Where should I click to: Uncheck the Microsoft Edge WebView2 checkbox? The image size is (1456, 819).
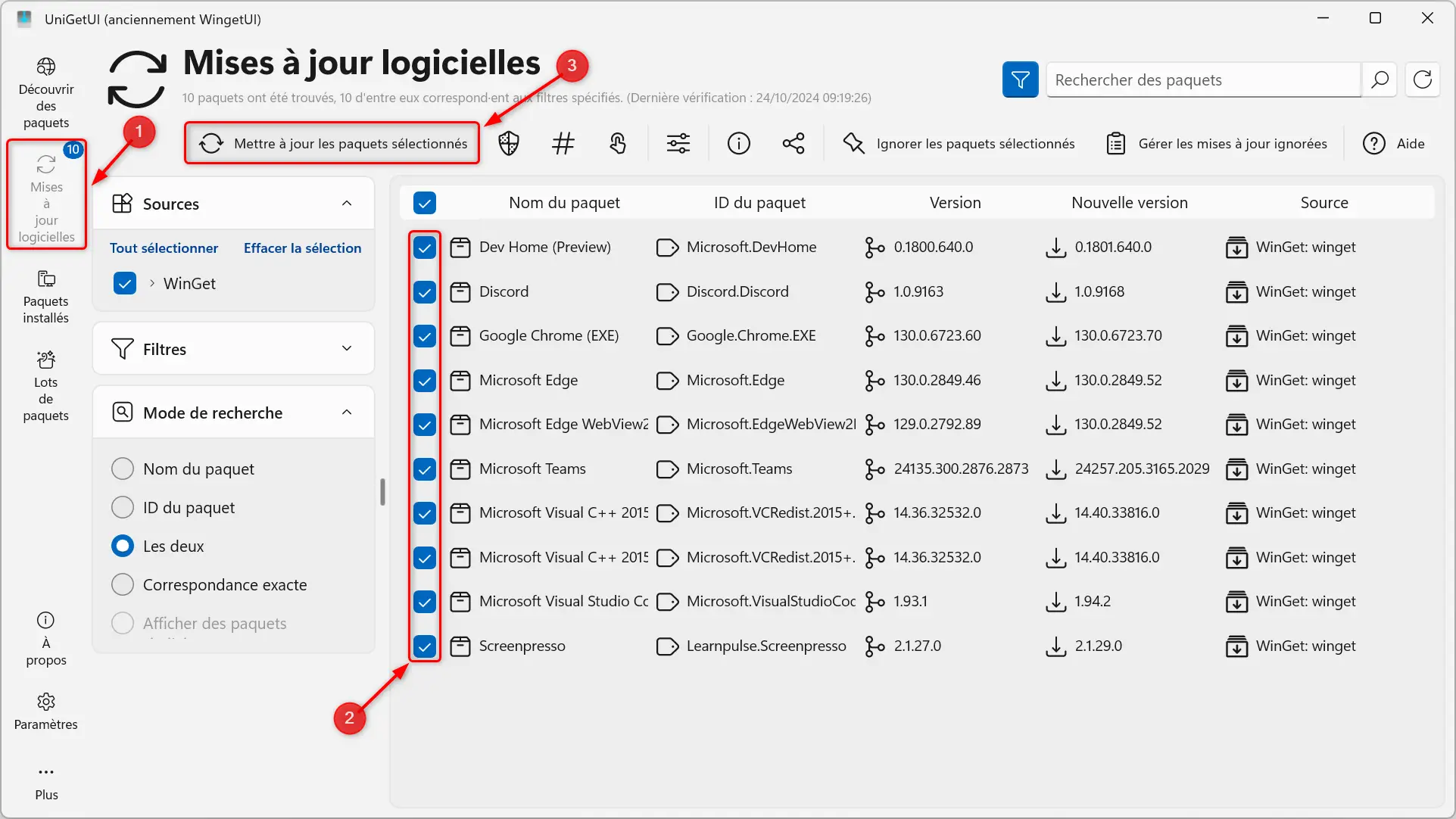point(425,425)
